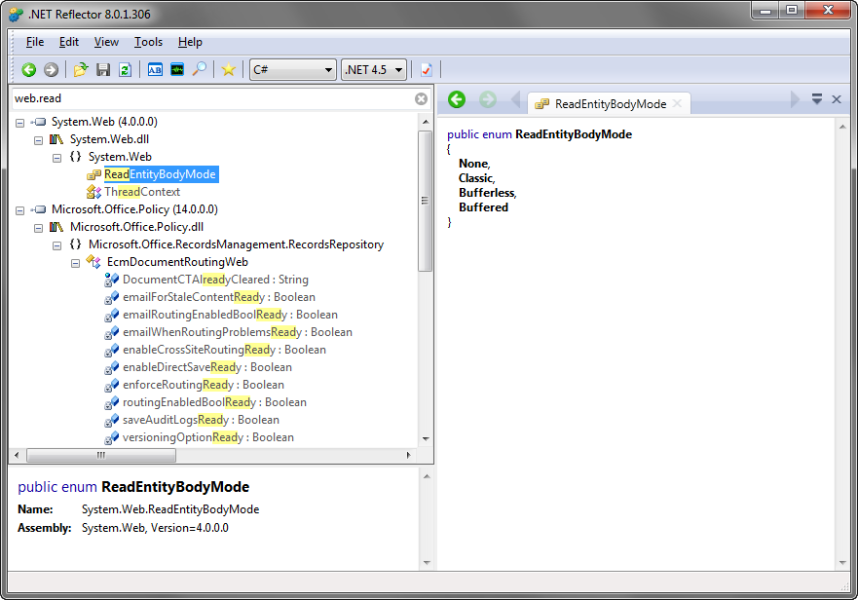The width and height of the screenshot is (858, 600).
Task: Click the Save floppy disk icon
Action: (103, 69)
